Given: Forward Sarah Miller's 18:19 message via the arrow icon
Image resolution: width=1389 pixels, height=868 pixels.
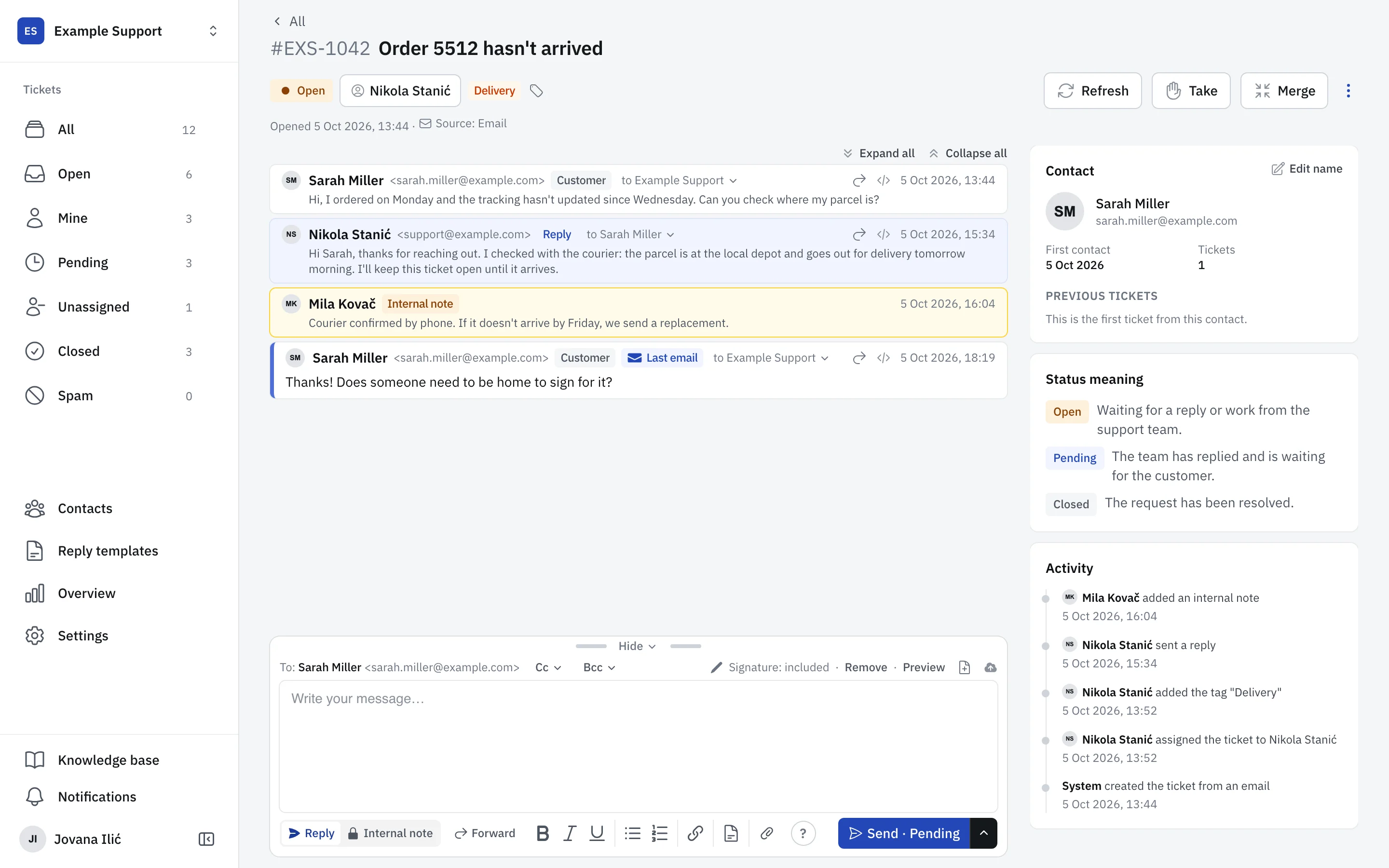Looking at the screenshot, I should tap(858, 358).
